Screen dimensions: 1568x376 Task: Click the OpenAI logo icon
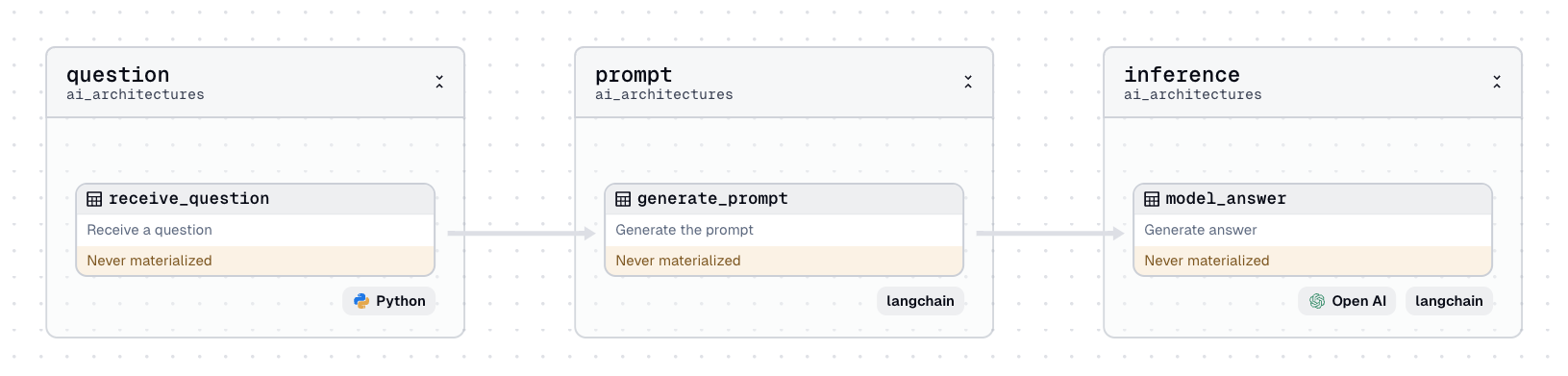tap(1317, 301)
